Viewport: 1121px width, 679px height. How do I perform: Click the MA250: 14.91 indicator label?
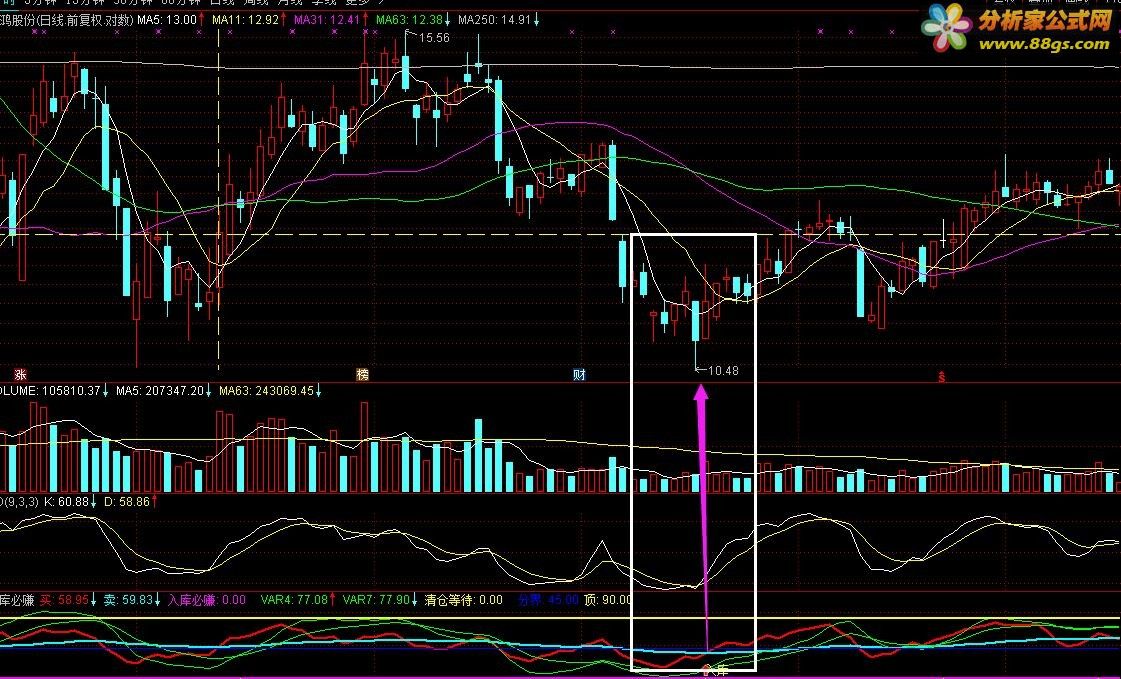pos(494,20)
